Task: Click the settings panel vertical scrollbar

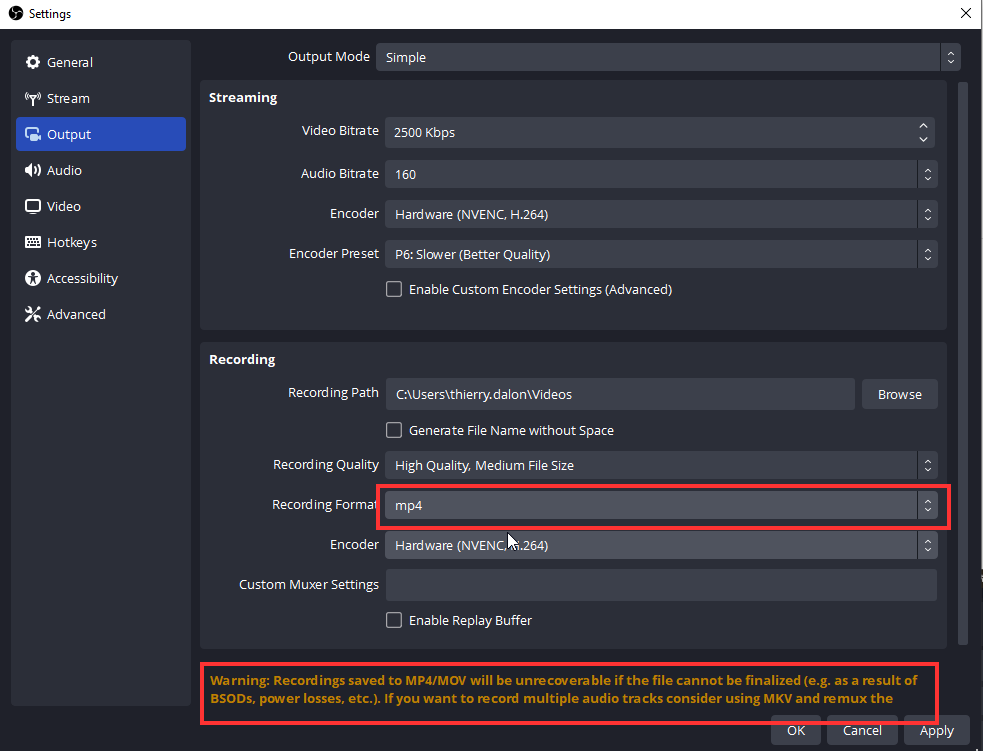Action: click(x=963, y=364)
